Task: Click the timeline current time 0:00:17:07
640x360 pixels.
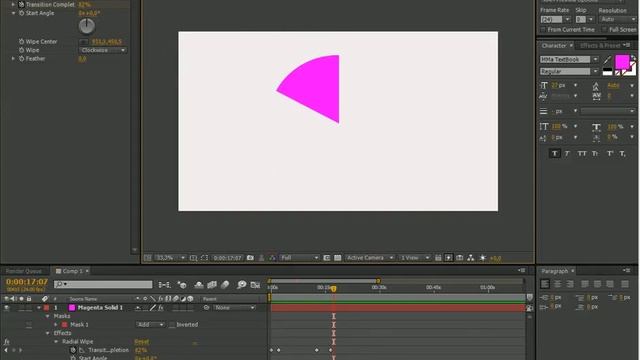Action: pyautogui.click(x=27, y=282)
